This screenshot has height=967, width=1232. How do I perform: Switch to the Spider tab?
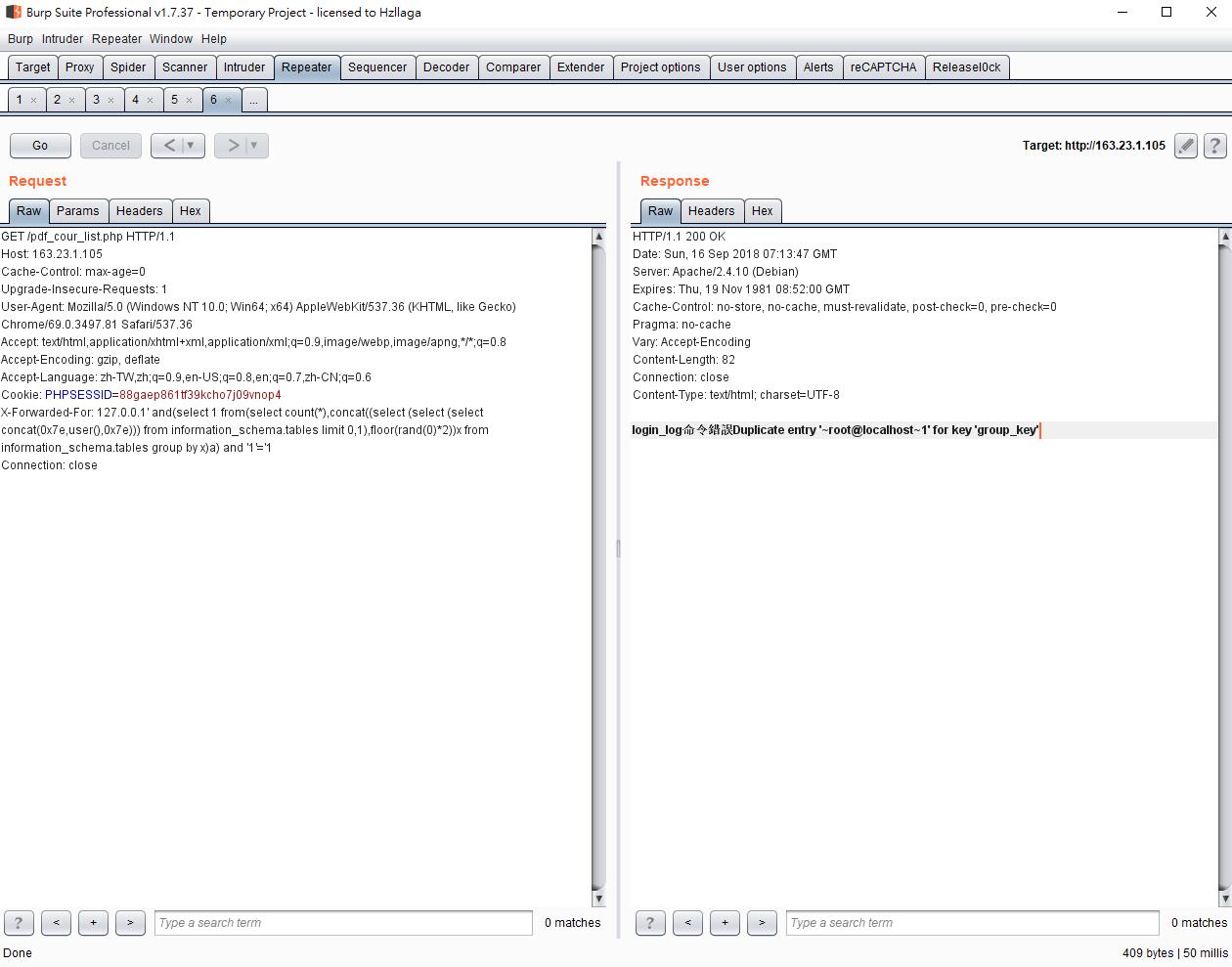click(x=128, y=67)
